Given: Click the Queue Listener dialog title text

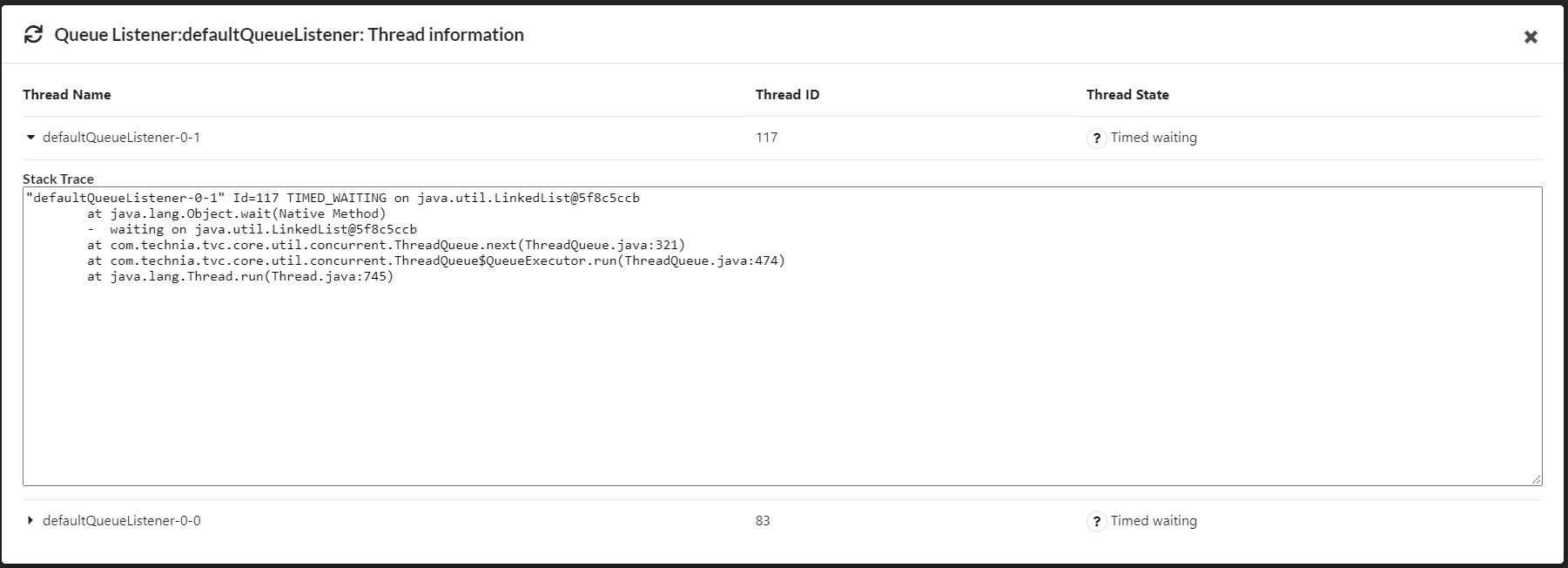Looking at the screenshot, I should [x=289, y=35].
